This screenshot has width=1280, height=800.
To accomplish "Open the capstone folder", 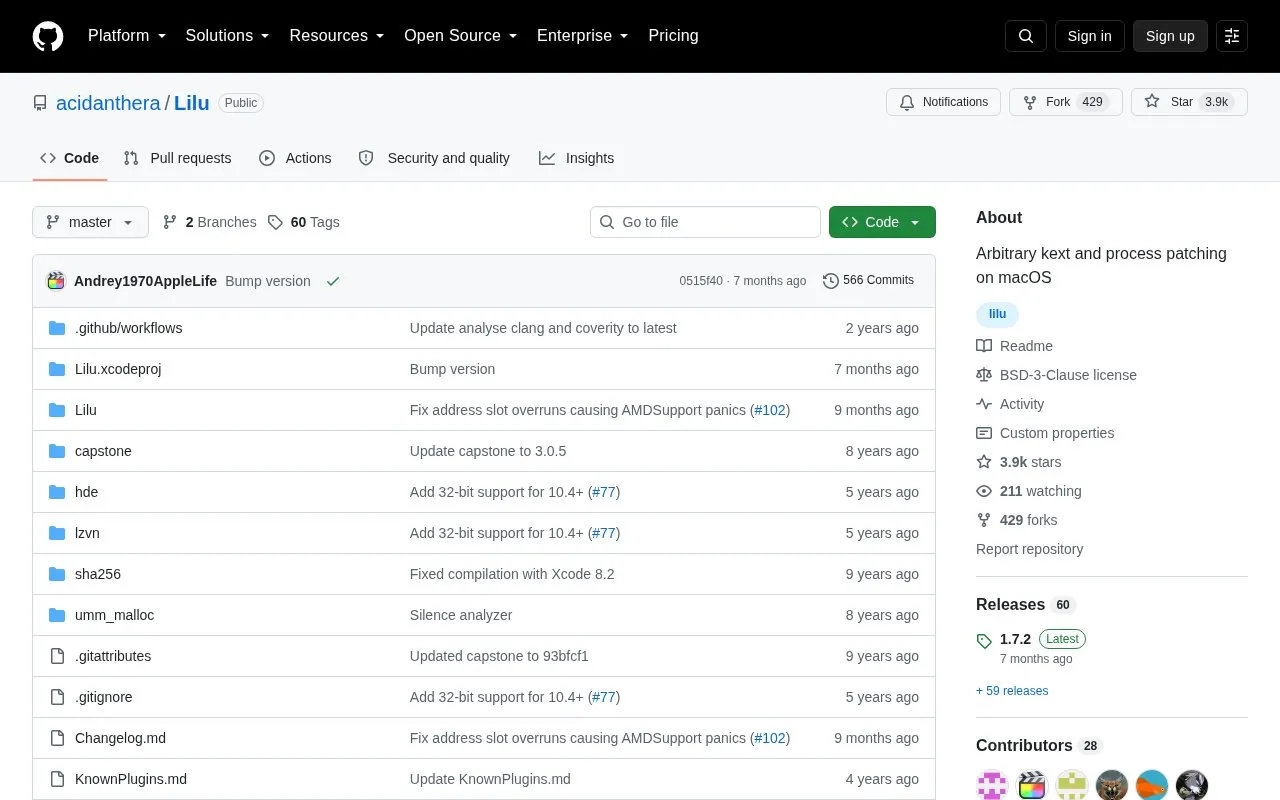I will (103, 451).
